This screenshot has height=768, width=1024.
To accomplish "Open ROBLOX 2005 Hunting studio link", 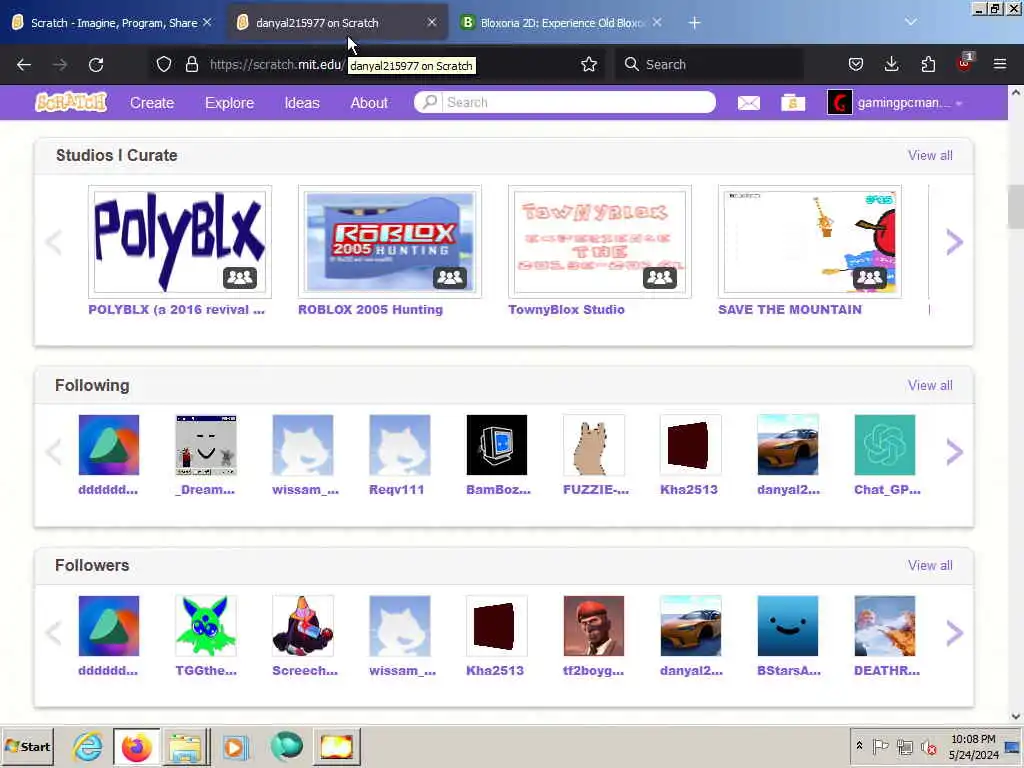I will tap(370, 310).
